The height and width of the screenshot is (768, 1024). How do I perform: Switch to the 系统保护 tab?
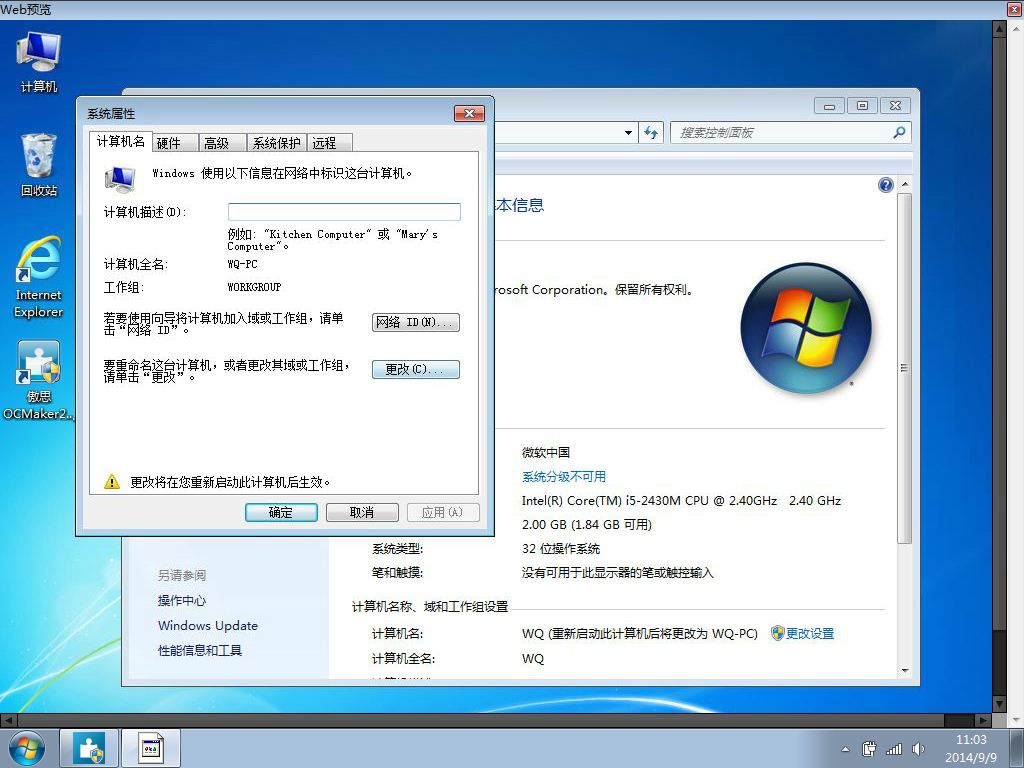(276, 143)
